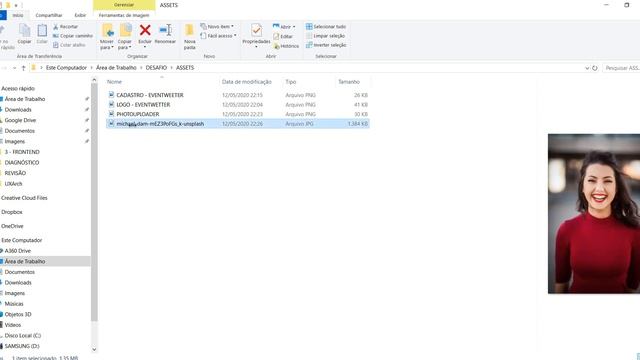Click Inverter seleção command
The image size is (640, 360).
pyautogui.click(x=326, y=45)
